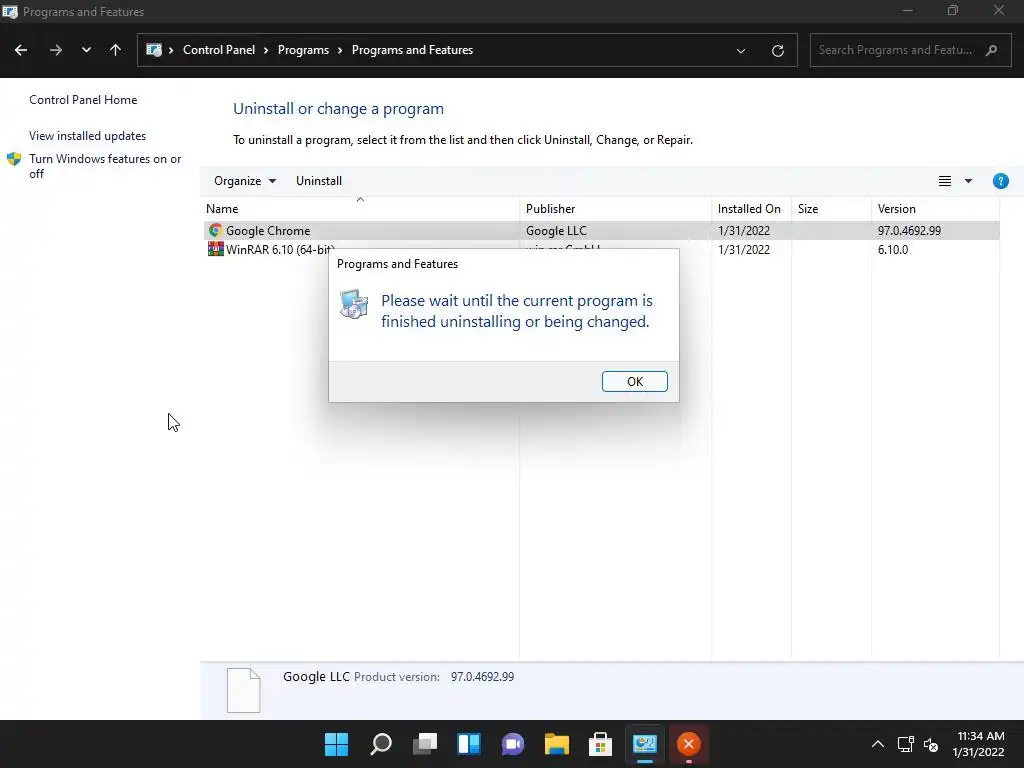Select Control Panel breadcrumb

[x=219, y=50]
